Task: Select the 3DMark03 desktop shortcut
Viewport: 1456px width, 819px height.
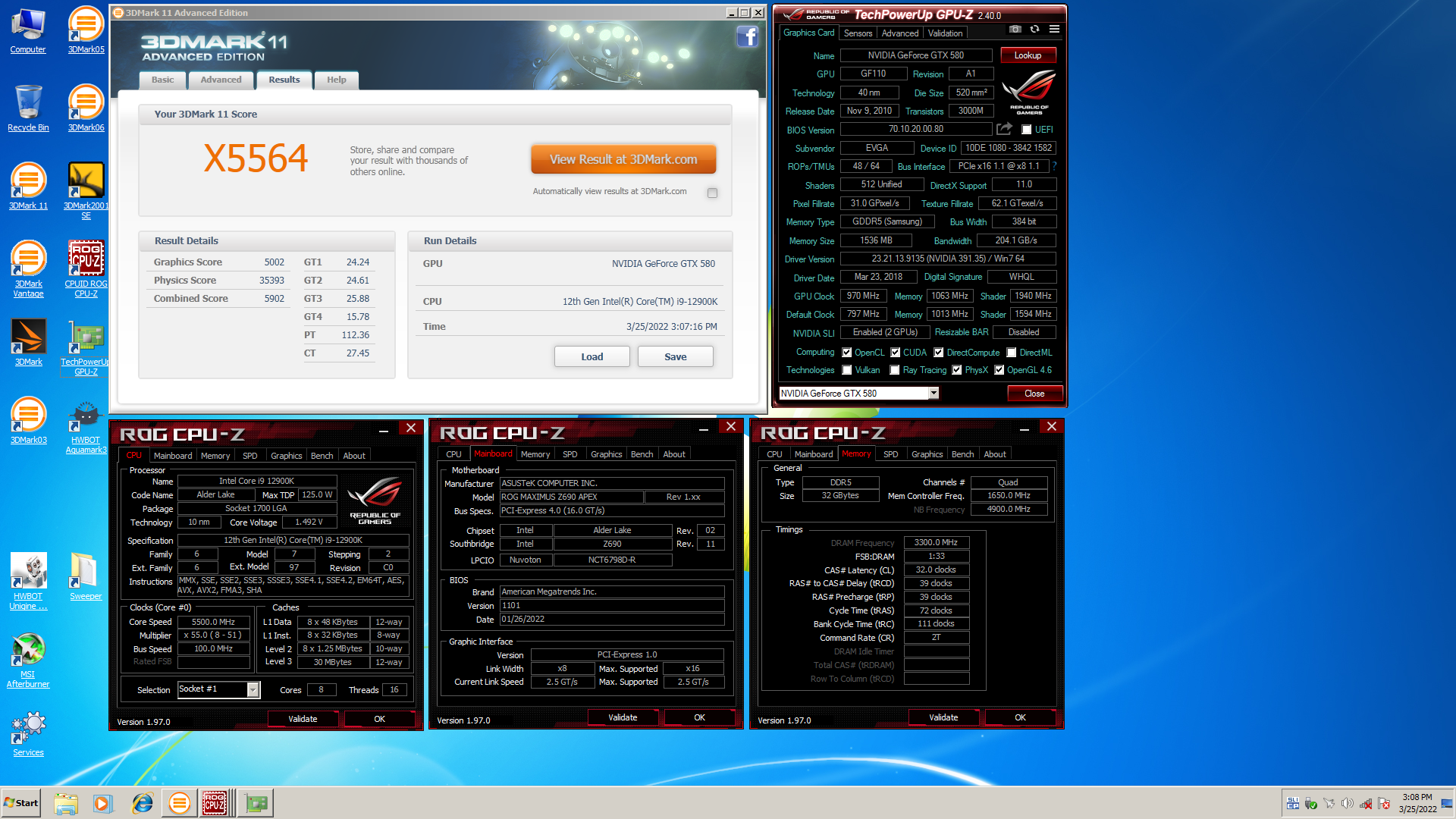Action: [28, 421]
